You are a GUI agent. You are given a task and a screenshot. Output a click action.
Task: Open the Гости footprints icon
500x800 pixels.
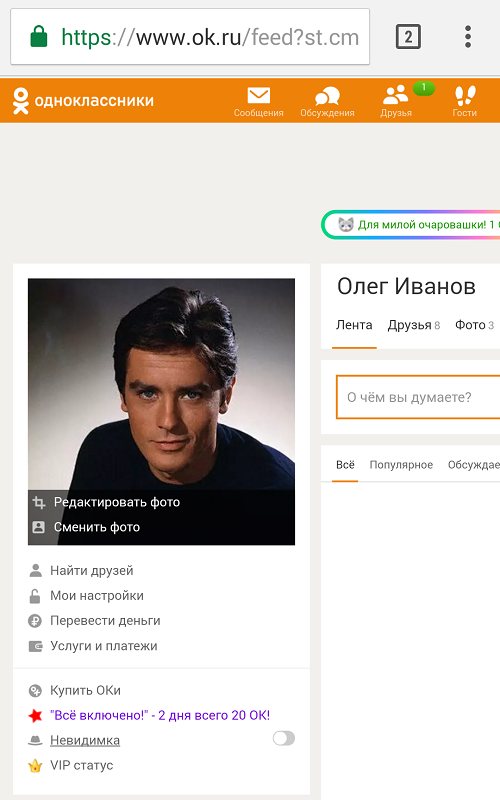[x=464, y=95]
